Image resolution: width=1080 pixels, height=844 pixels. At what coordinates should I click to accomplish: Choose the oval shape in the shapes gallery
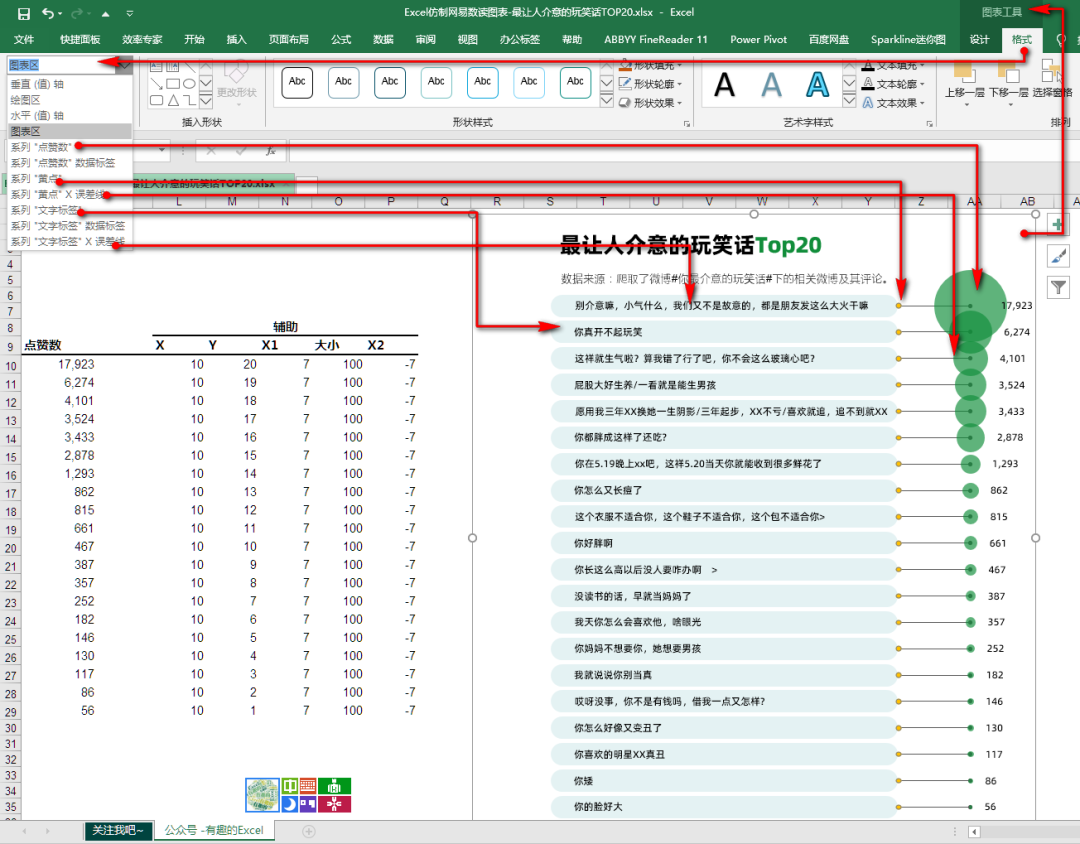[189, 83]
